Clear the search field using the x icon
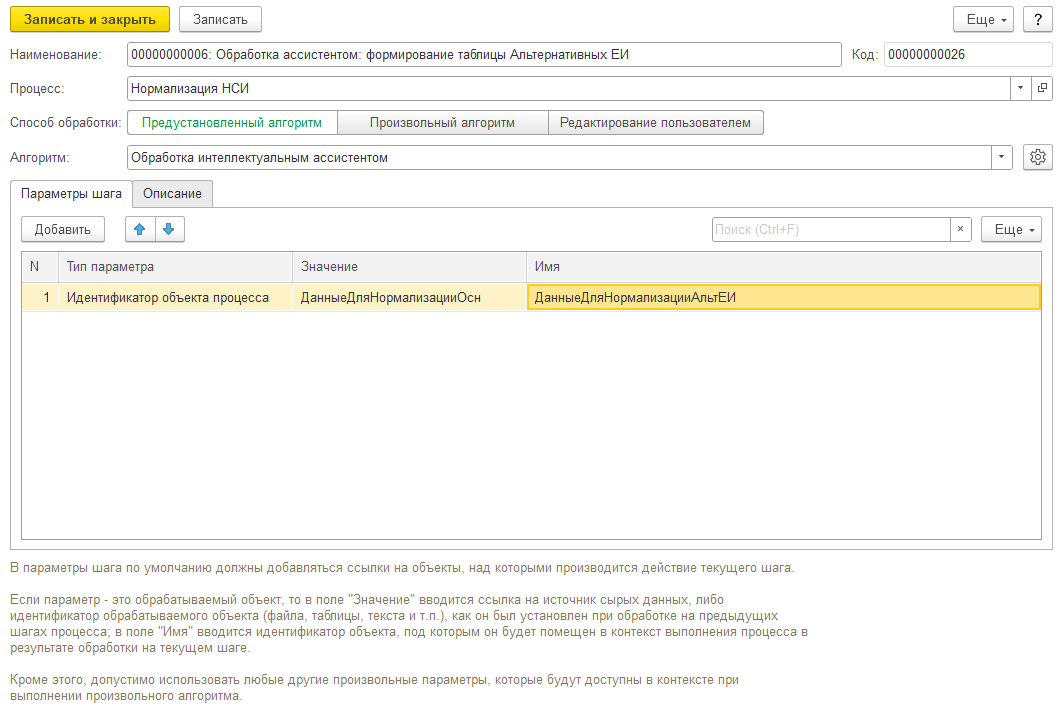Screen dimensions: 1063x712 [960, 229]
